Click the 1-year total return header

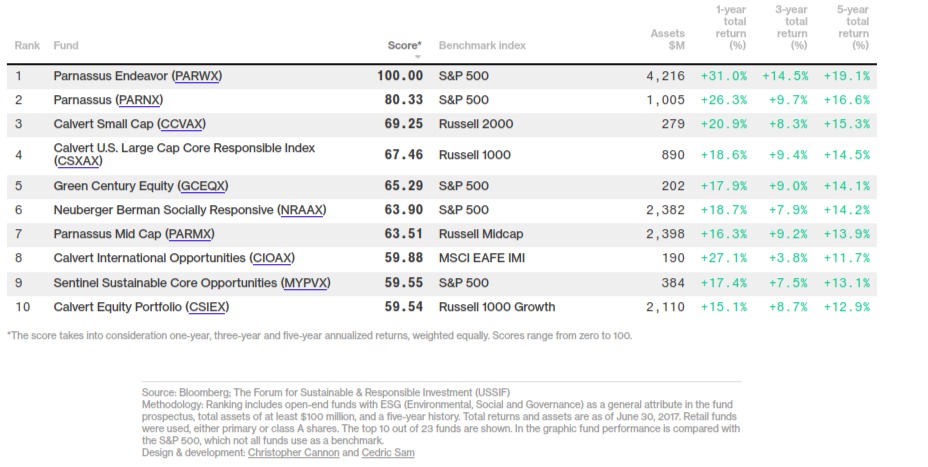coord(731,28)
